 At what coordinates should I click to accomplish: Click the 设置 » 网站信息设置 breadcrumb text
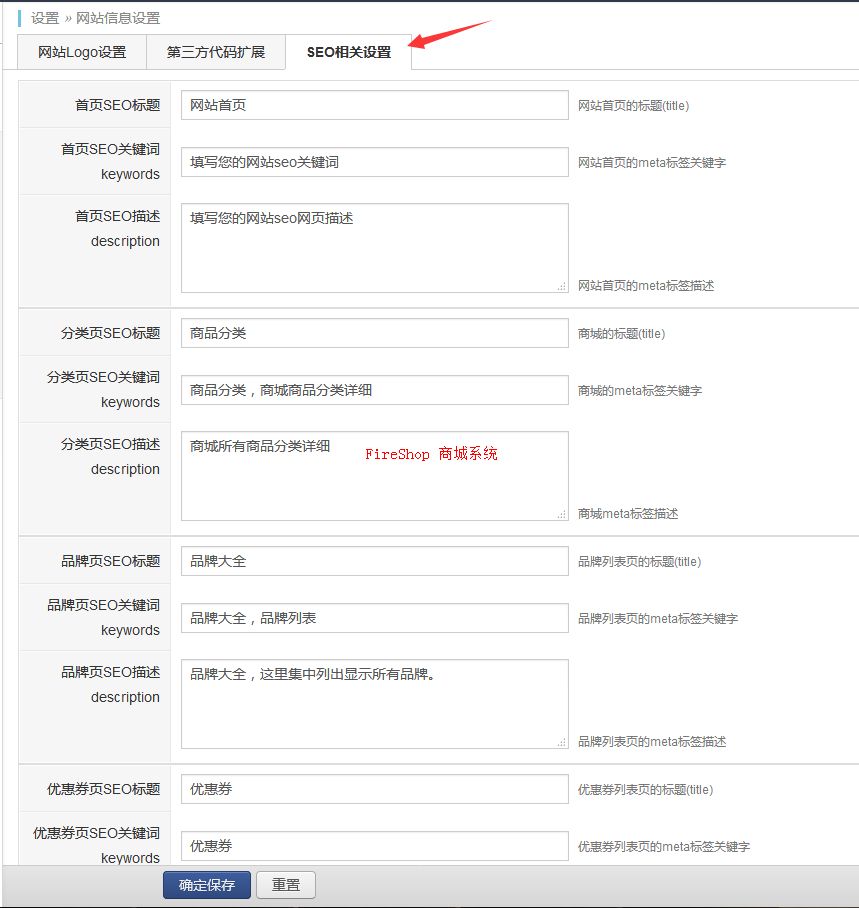[96, 18]
